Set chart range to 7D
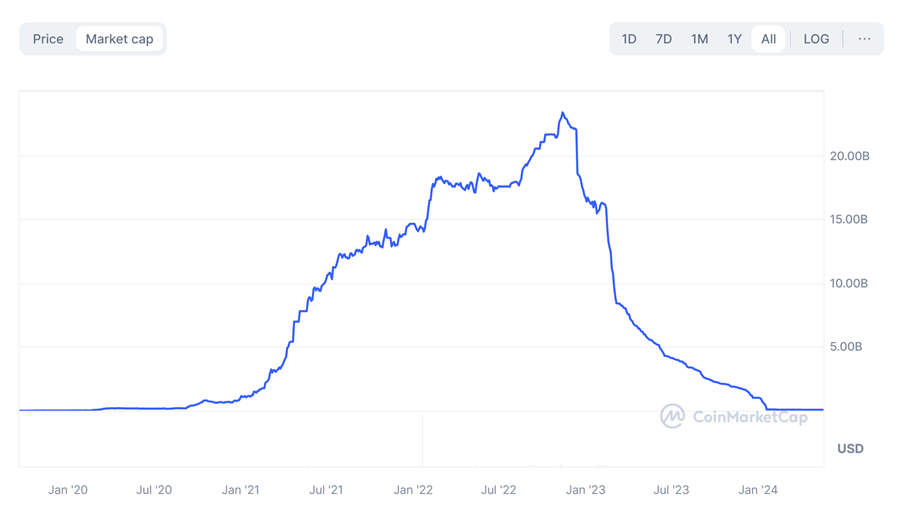 coord(663,39)
